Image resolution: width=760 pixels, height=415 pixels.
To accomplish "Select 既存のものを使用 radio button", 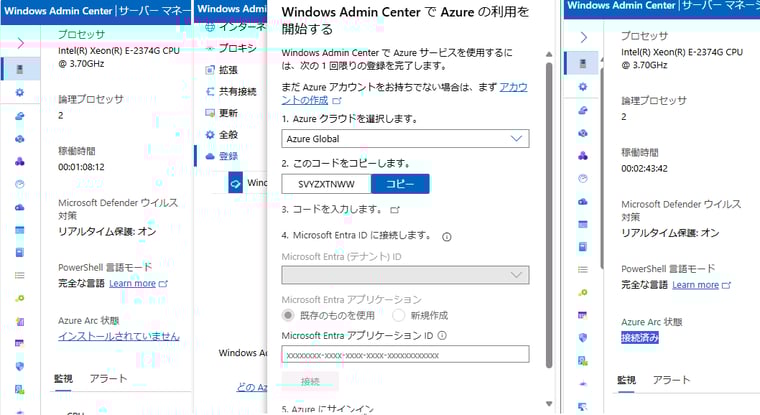I will click(288, 316).
